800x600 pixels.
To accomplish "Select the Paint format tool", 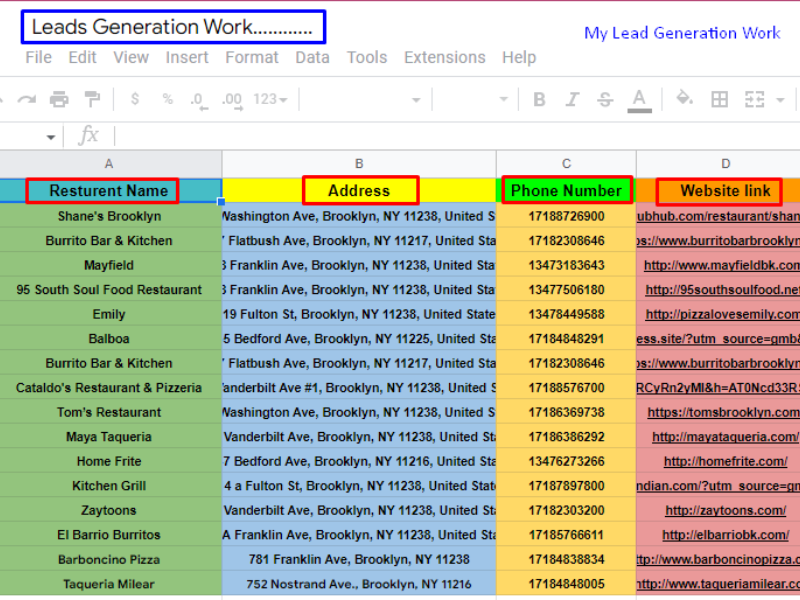I will click(92, 99).
